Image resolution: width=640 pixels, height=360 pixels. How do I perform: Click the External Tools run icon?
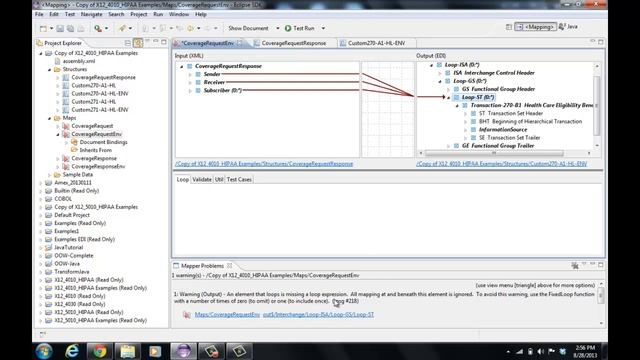click(98, 28)
